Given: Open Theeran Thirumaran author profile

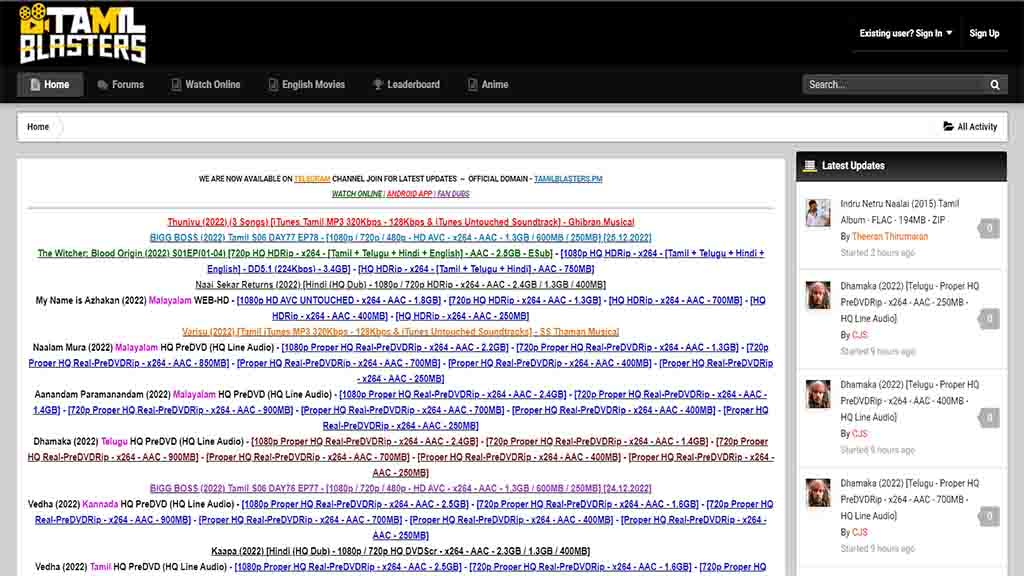Looking at the screenshot, I should [x=889, y=236].
